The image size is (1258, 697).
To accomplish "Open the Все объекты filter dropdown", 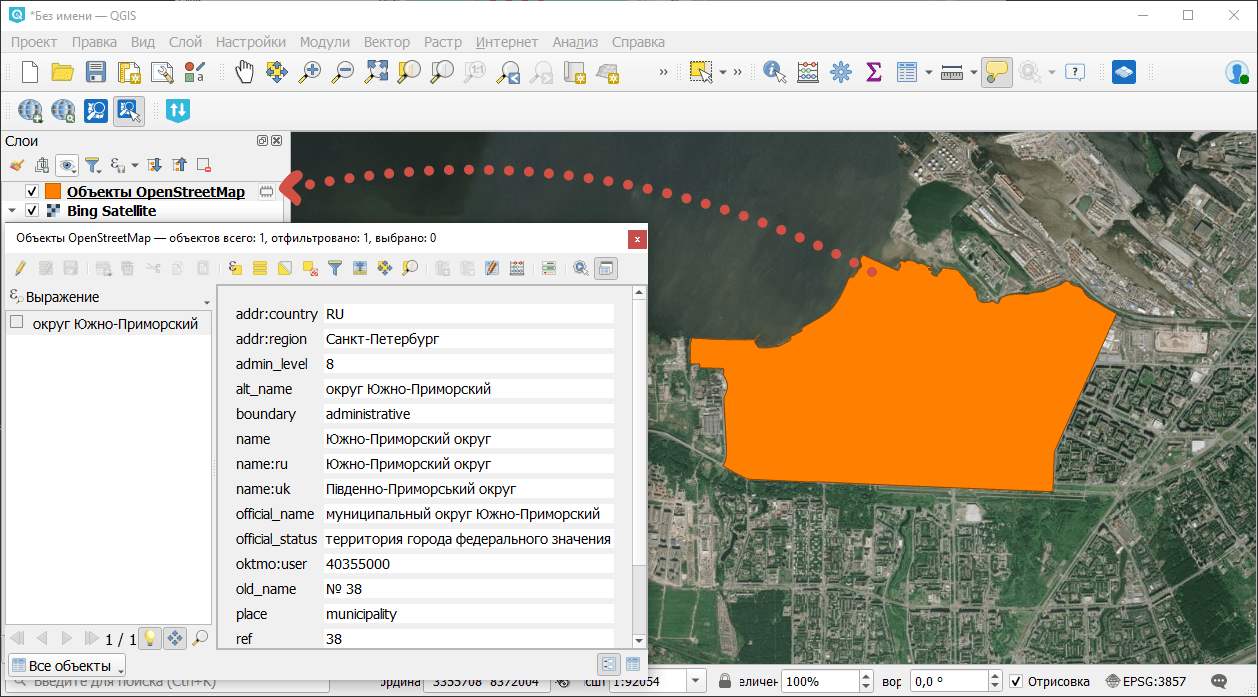I will [68, 666].
